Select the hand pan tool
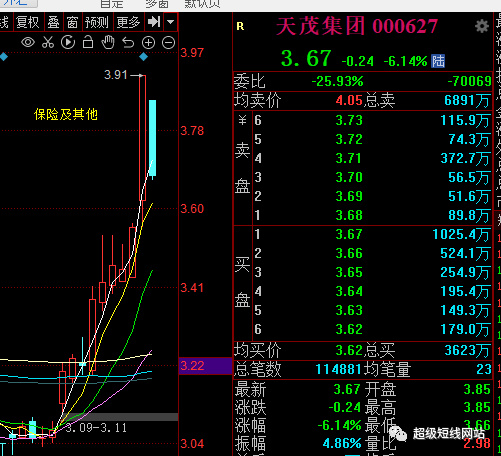 point(108,42)
